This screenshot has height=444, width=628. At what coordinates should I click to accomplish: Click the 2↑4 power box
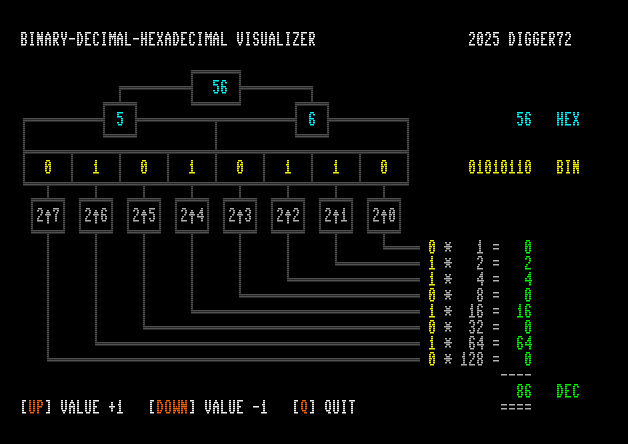pos(192,215)
